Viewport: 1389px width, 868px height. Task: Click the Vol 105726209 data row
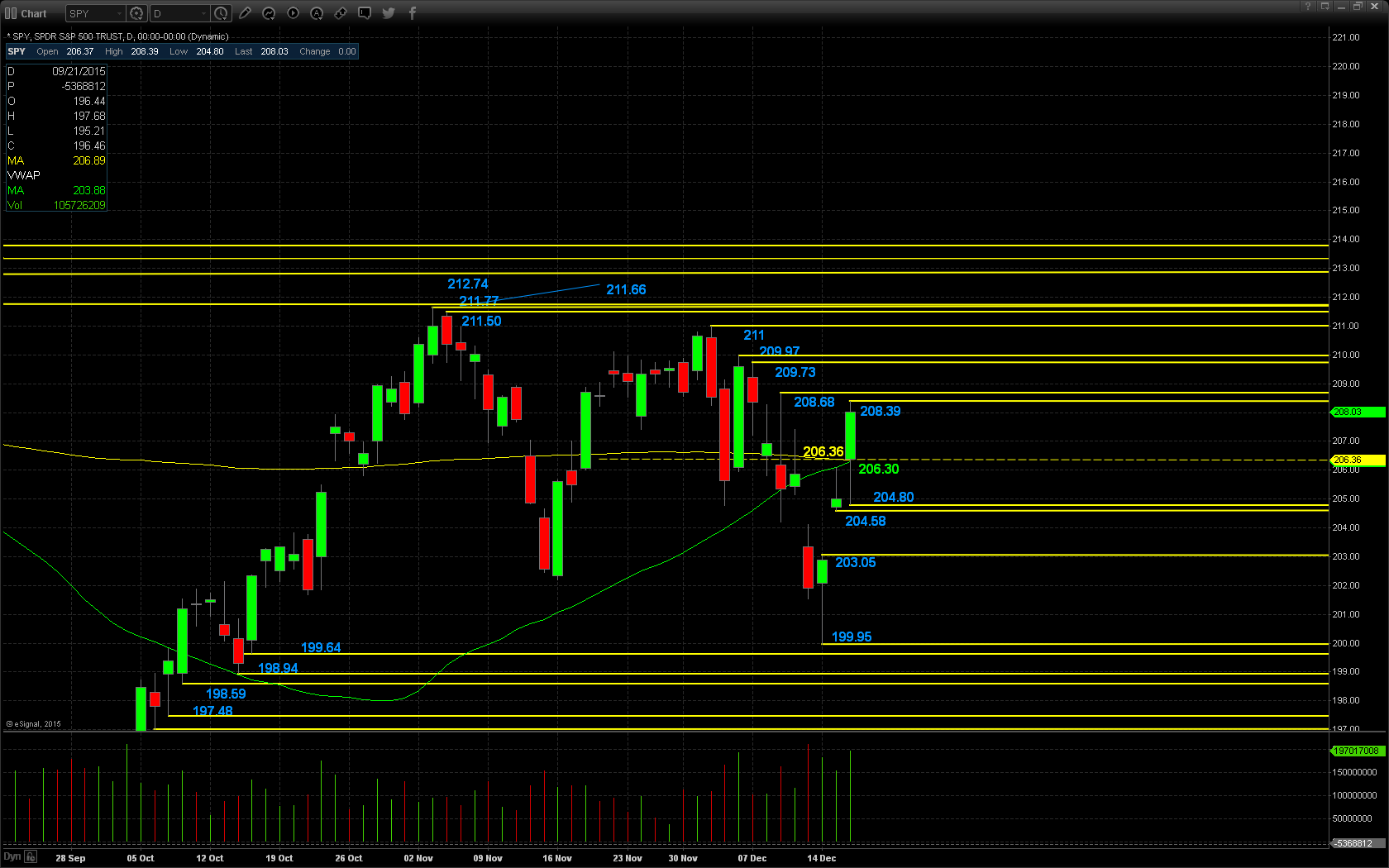56,205
